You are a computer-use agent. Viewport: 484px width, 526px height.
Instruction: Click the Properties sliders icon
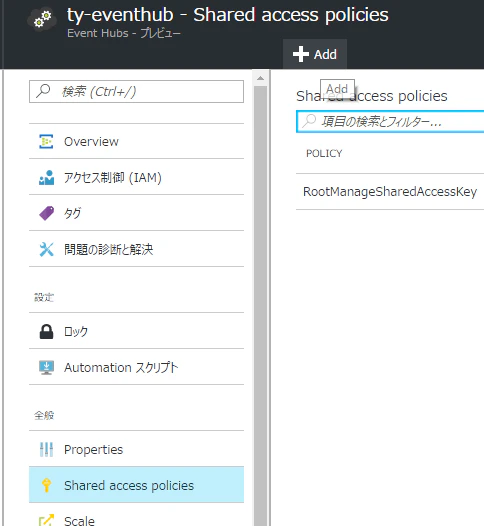pyautogui.click(x=46, y=450)
